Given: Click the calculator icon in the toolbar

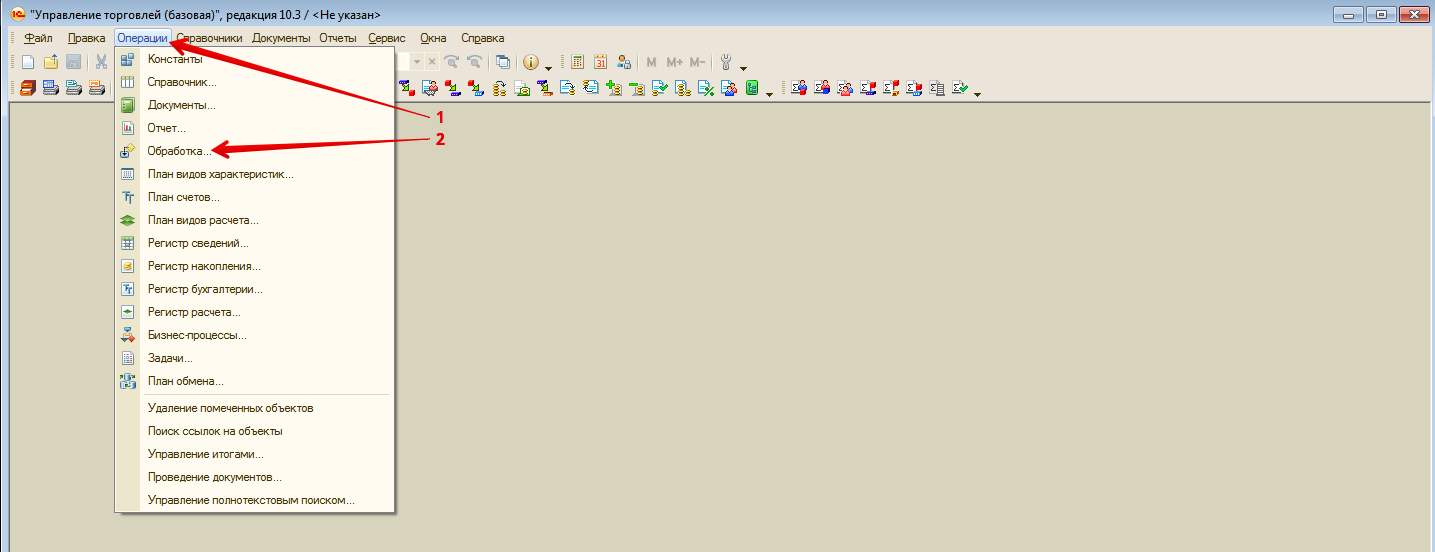Looking at the screenshot, I should (x=578, y=62).
